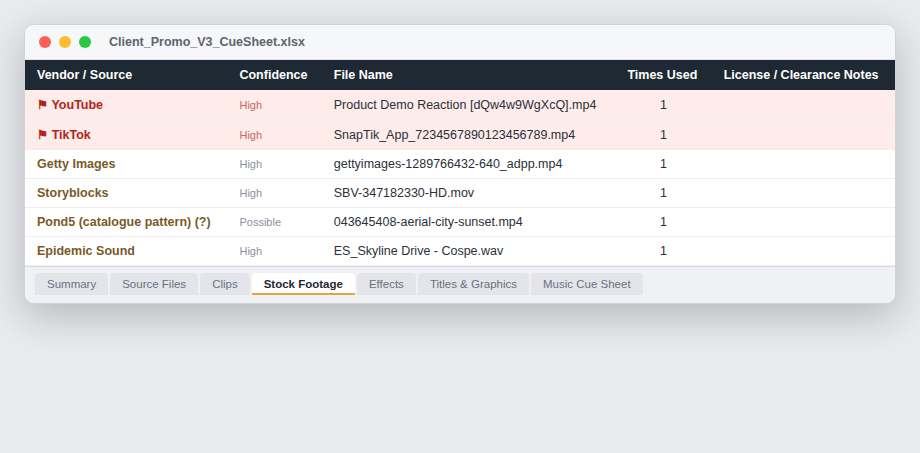Click Product Demo Reaction file name
Viewport: 920px width, 453px height.
point(465,105)
